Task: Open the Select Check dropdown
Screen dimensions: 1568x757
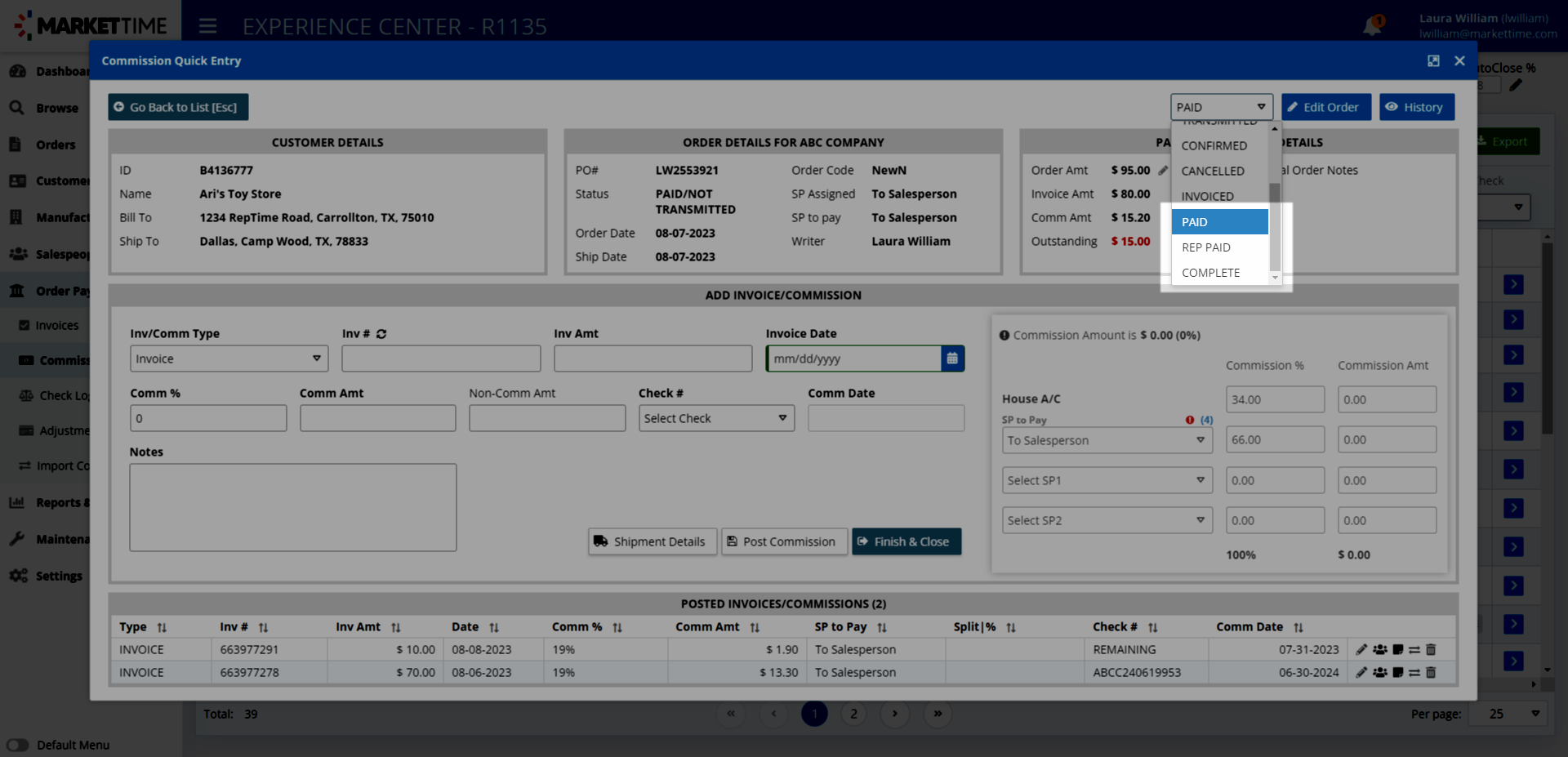Action: [716, 418]
